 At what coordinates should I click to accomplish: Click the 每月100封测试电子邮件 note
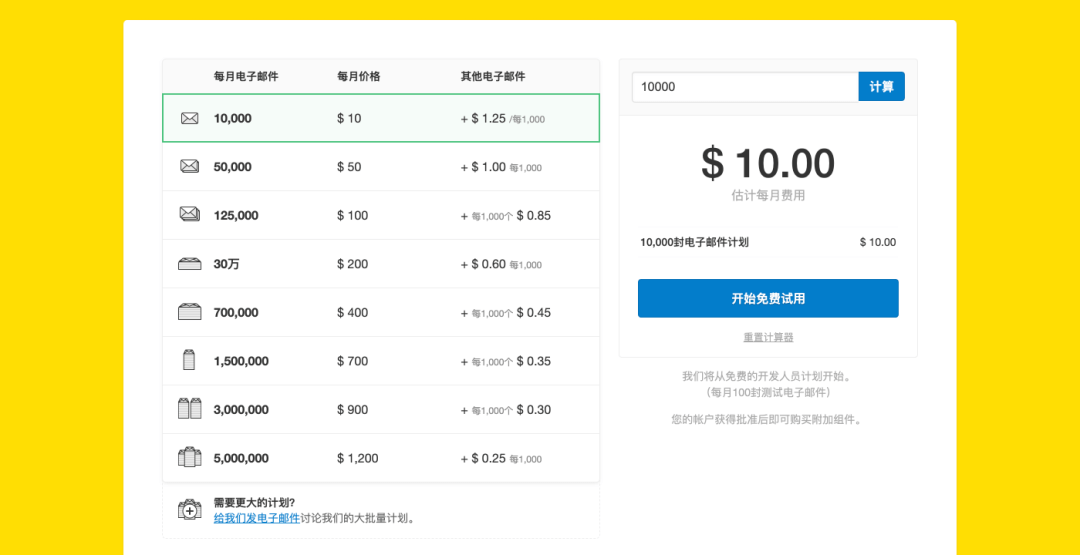[x=768, y=392]
